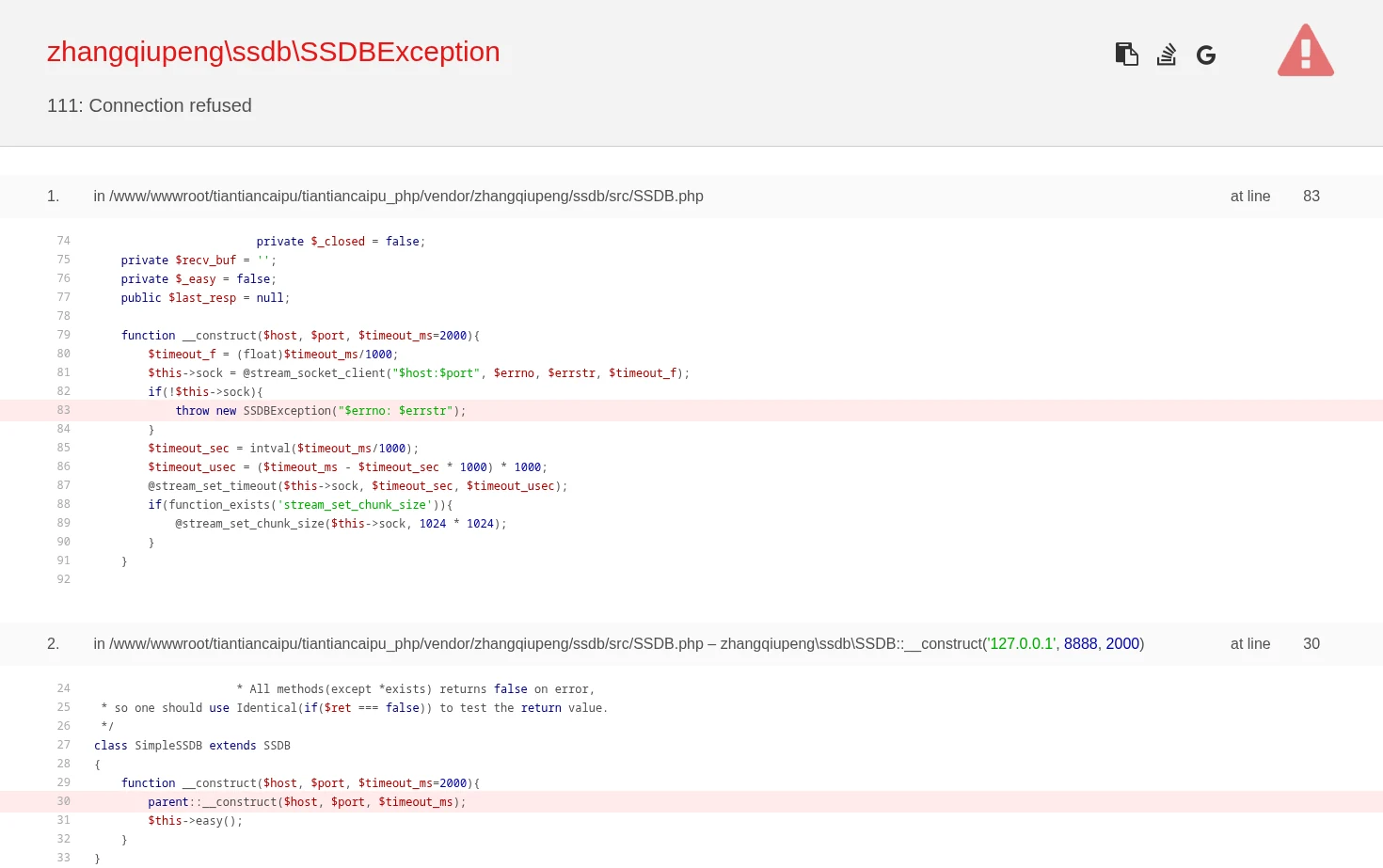The height and width of the screenshot is (868, 1383).
Task: Click the 8888 port argument
Action: (1081, 644)
